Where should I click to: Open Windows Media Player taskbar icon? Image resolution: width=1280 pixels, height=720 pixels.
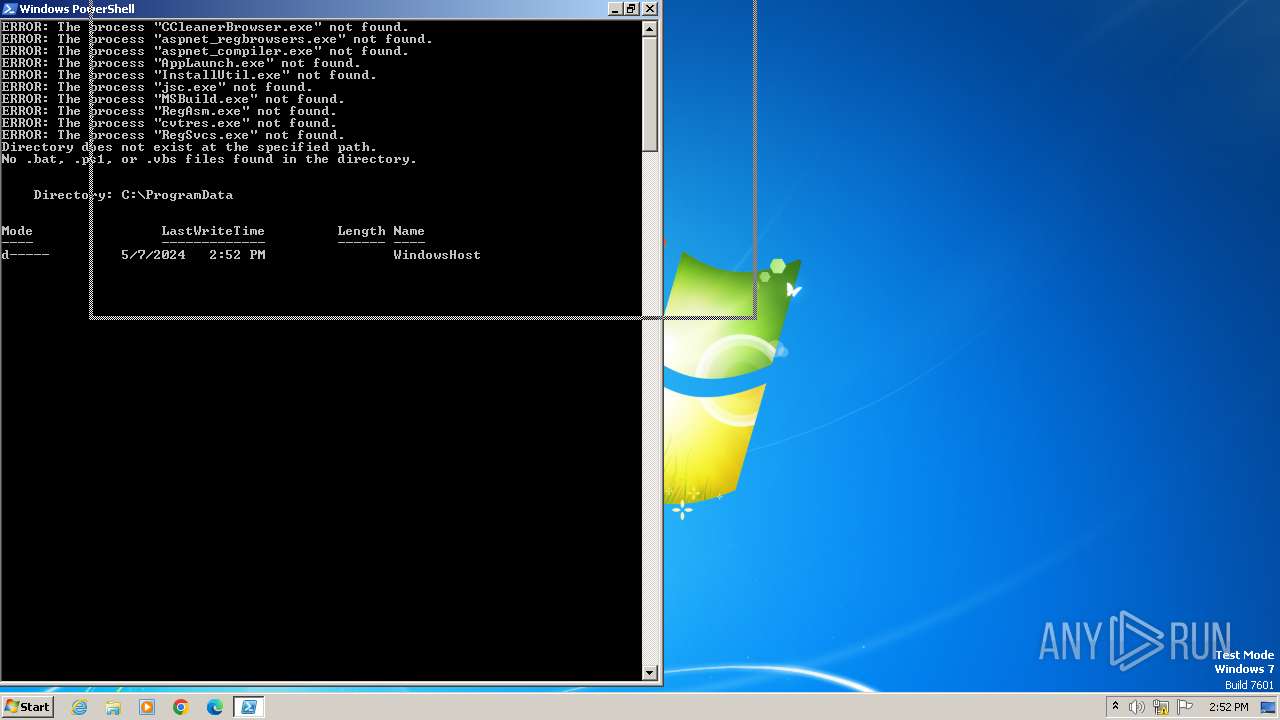147,707
